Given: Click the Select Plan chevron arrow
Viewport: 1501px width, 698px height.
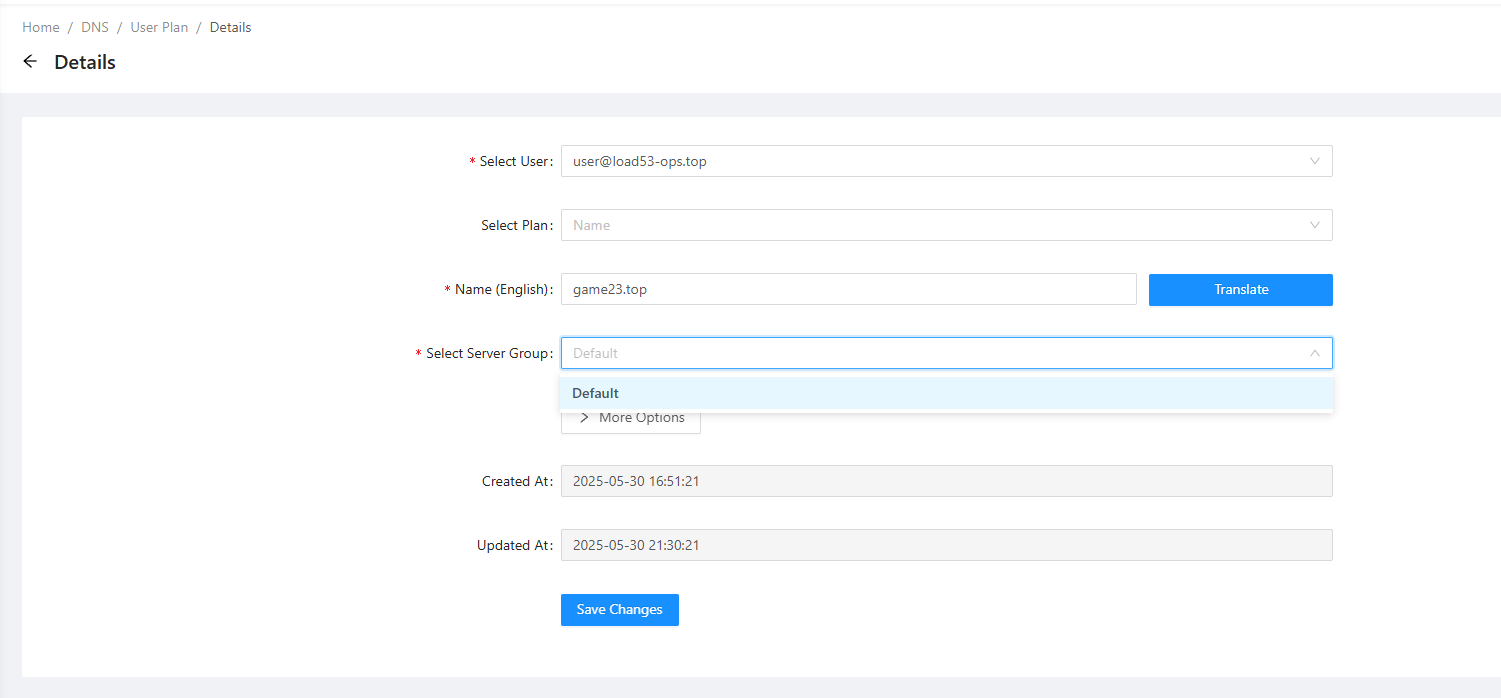Looking at the screenshot, I should (1314, 225).
